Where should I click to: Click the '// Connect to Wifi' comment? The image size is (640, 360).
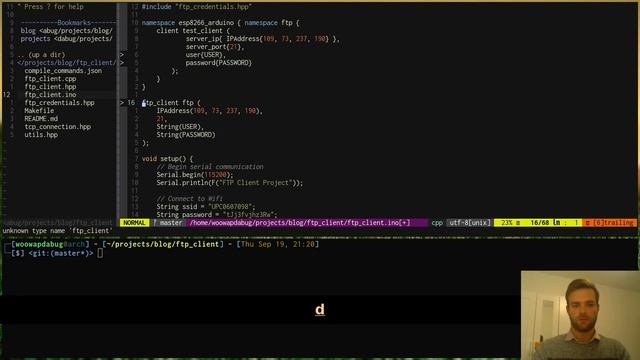[x=189, y=199]
